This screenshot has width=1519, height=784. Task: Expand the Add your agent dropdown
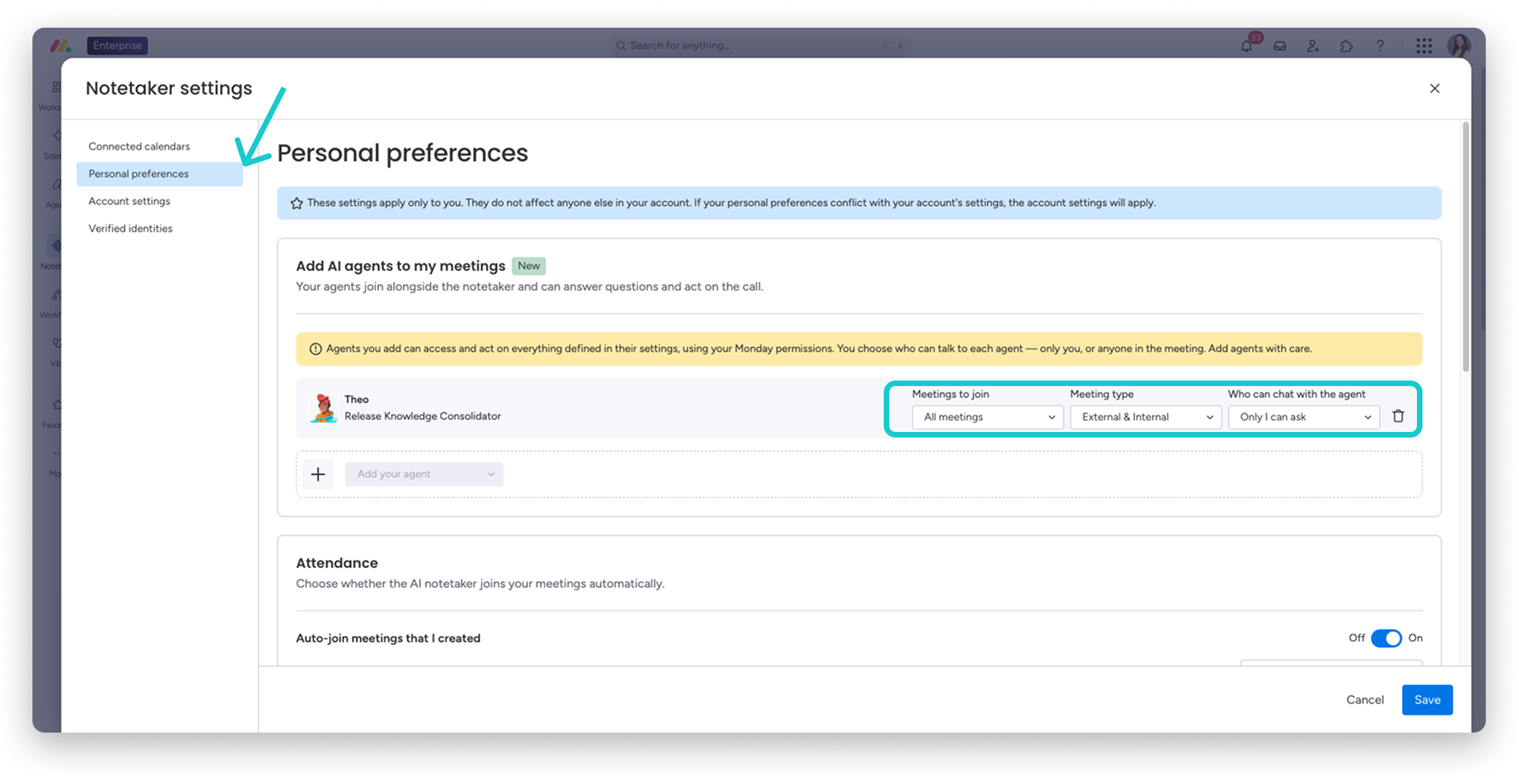pos(424,474)
